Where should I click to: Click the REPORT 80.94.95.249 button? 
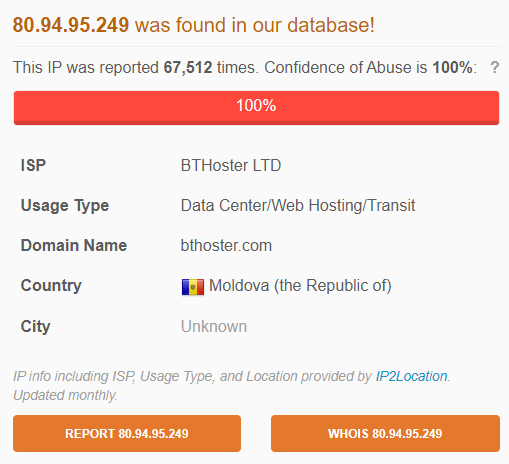(127, 433)
